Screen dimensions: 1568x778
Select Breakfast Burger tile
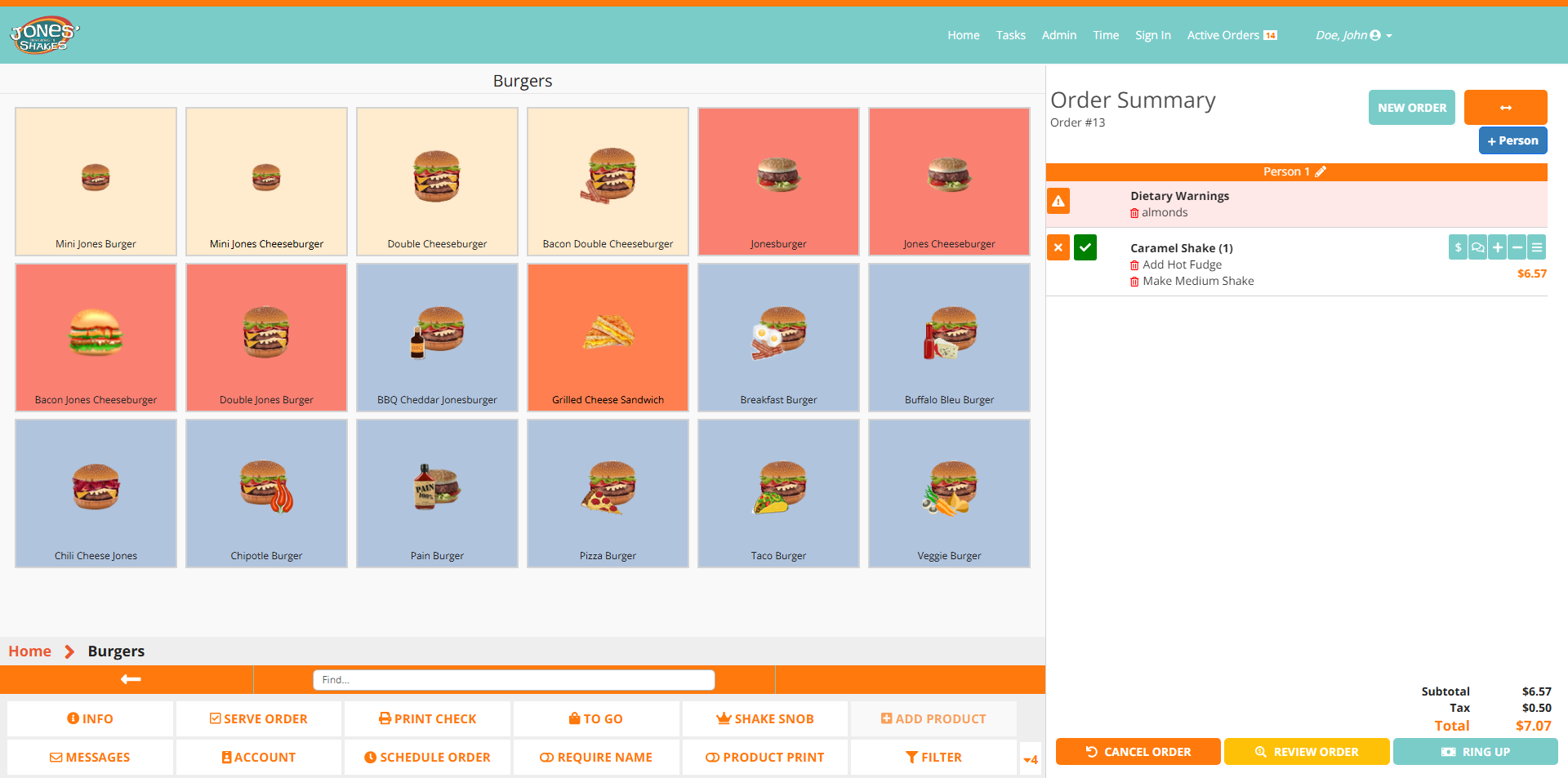pos(778,337)
